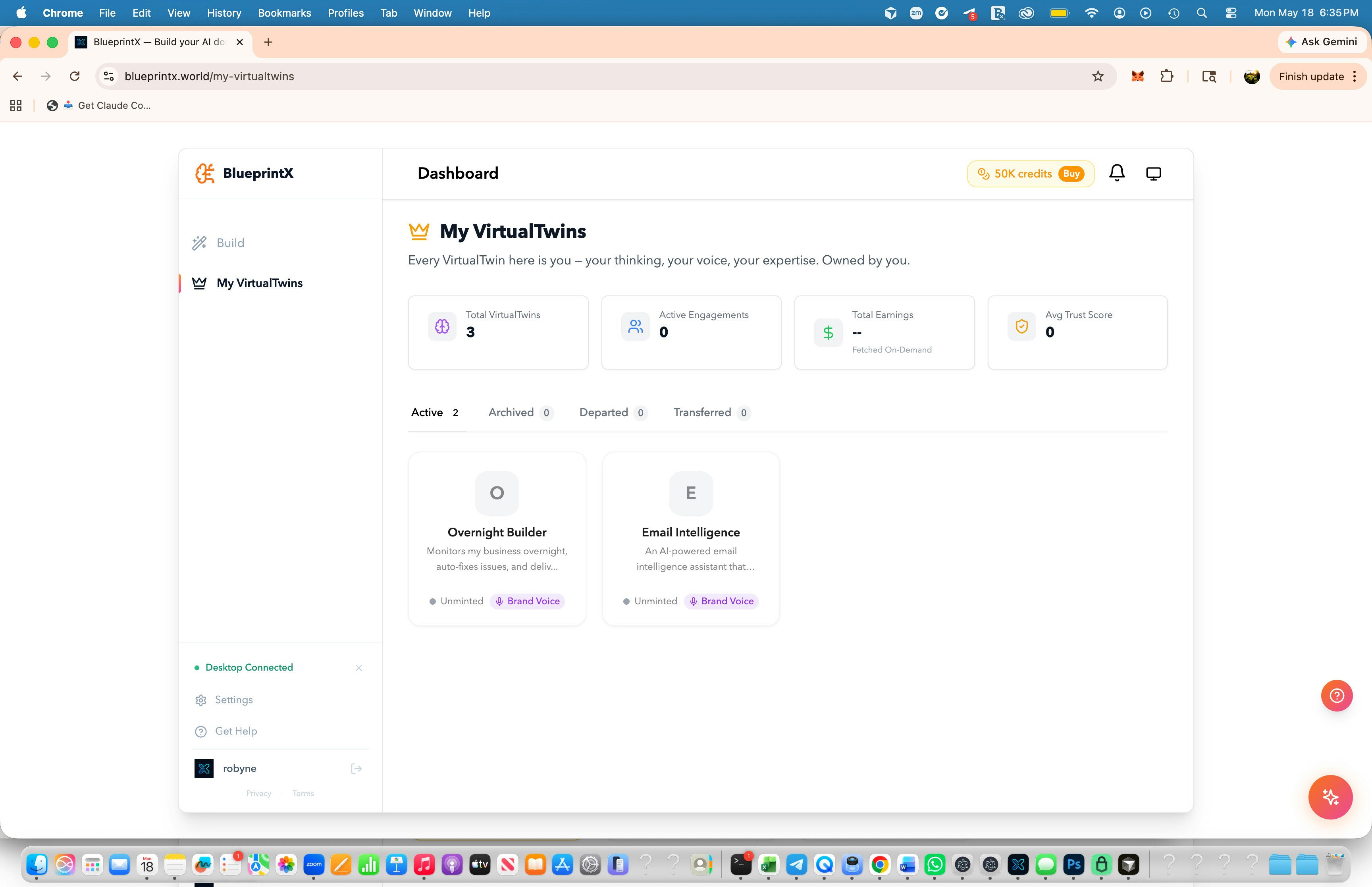This screenshot has height=887, width=1372.
Task: Click the Active Engagements people icon
Action: coord(635,327)
